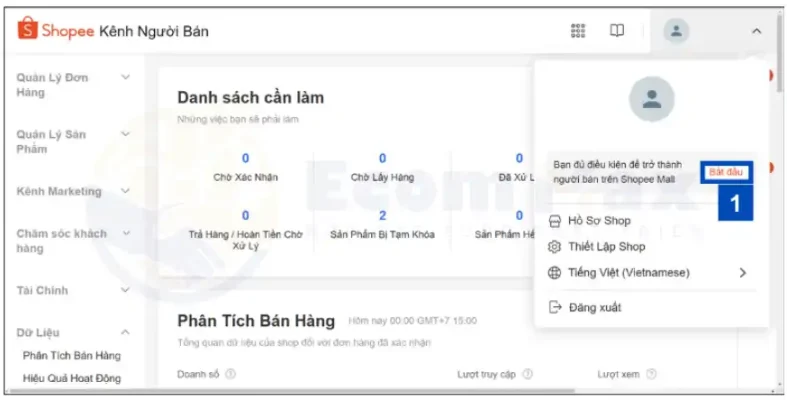Click the info icon next to Lượt truy cập
The image size is (787, 400).
528,374
